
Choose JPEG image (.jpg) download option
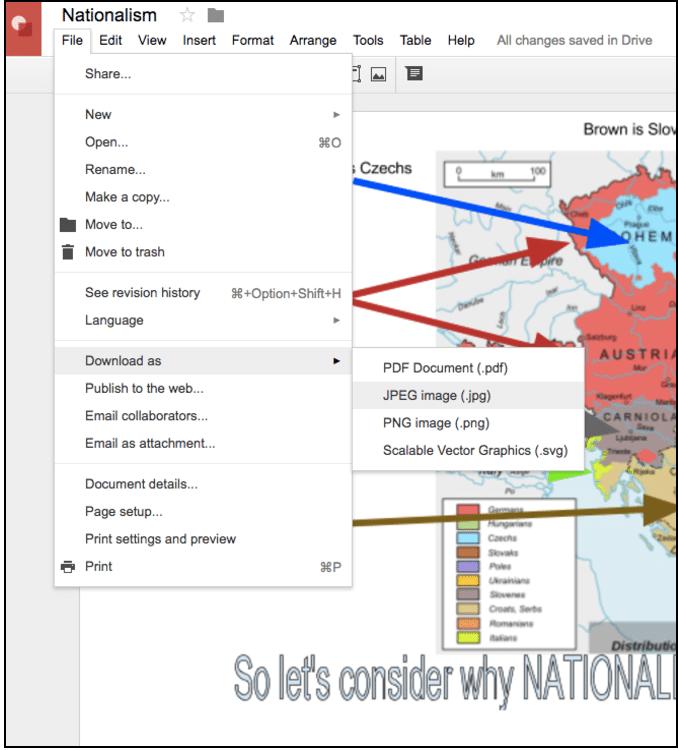(x=436, y=396)
